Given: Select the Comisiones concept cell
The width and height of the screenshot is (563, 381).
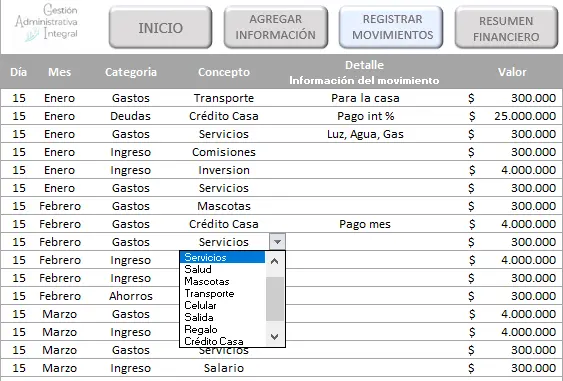Looking at the screenshot, I should click(x=224, y=152).
